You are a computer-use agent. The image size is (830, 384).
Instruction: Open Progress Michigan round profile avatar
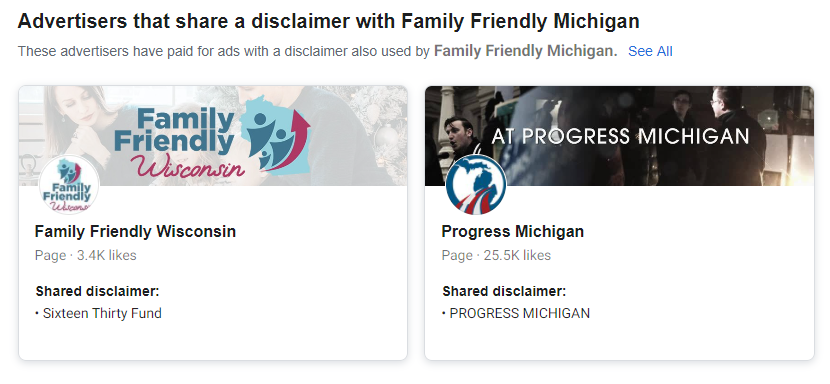tap(475, 185)
